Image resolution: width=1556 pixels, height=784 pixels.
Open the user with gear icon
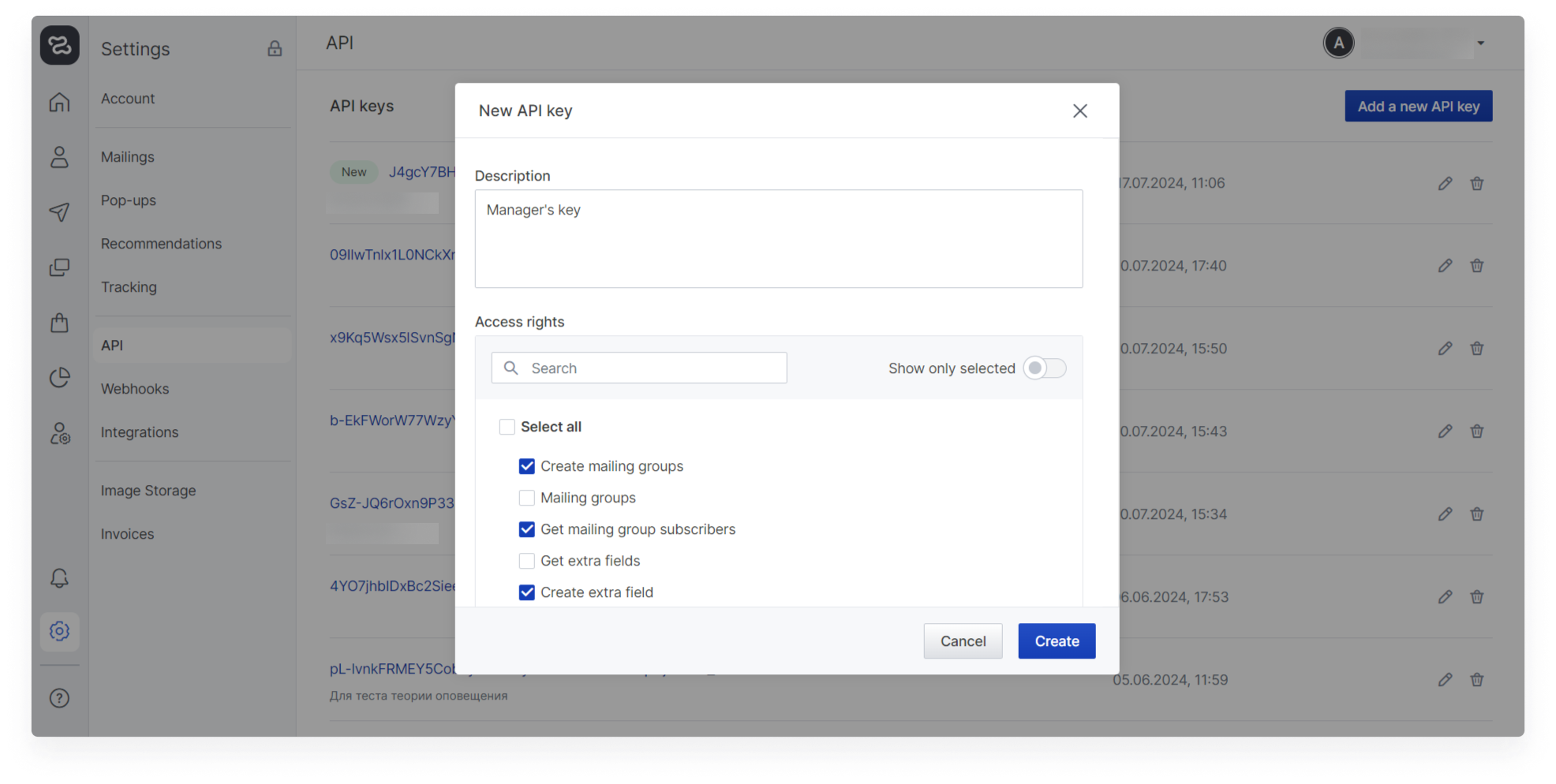[x=60, y=433]
